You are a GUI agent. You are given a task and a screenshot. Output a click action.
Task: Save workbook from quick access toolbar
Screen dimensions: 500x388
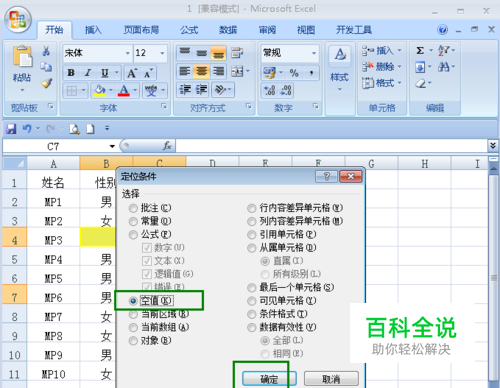(x=11, y=128)
